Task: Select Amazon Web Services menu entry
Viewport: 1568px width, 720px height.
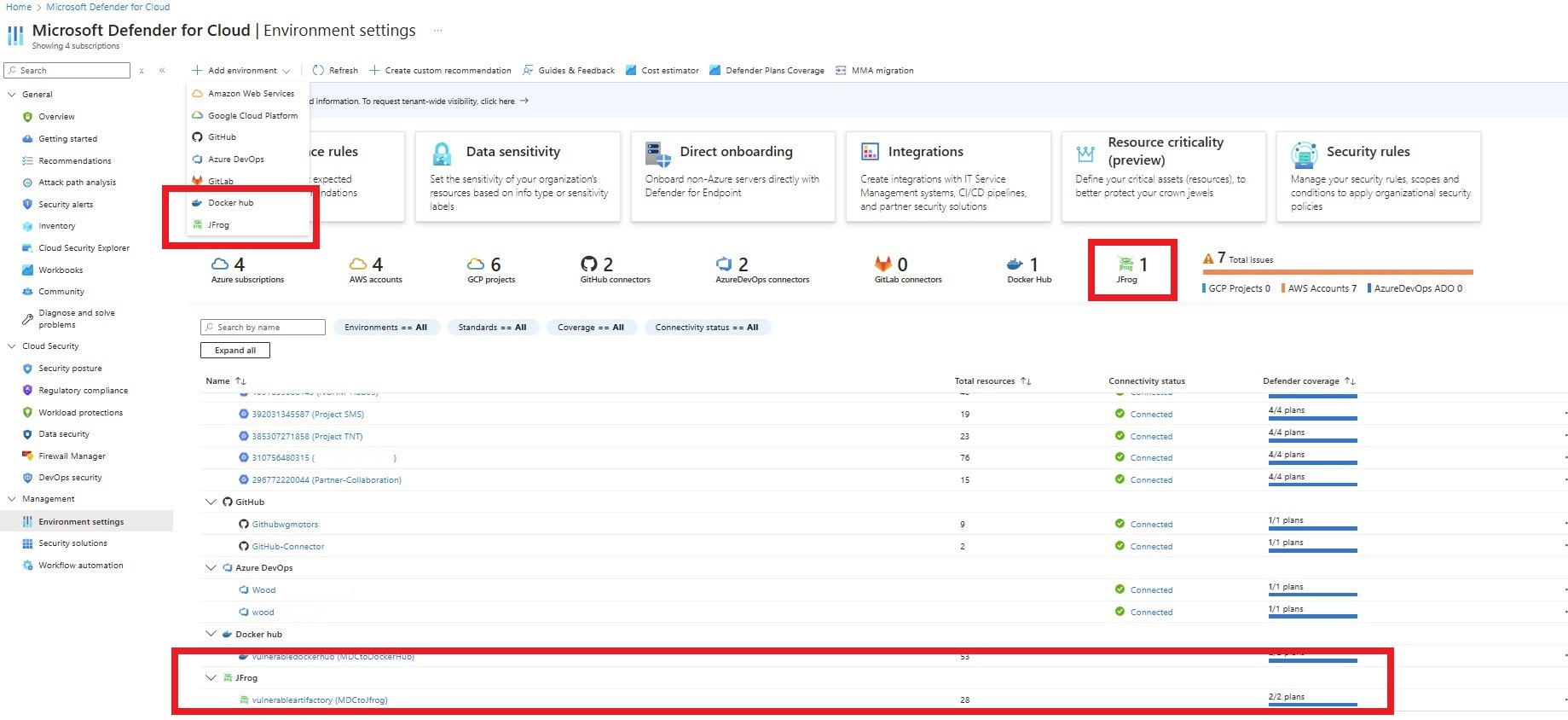Action: (251, 94)
